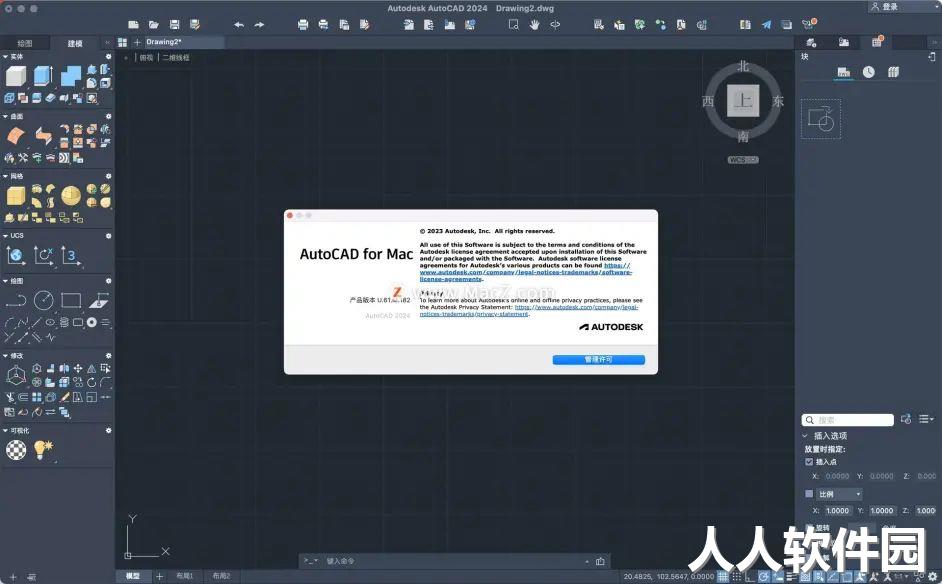The width and height of the screenshot is (942, 584).
Task: Select the Donut draw tool
Action: pyautogui.click(x=91, y=323)
